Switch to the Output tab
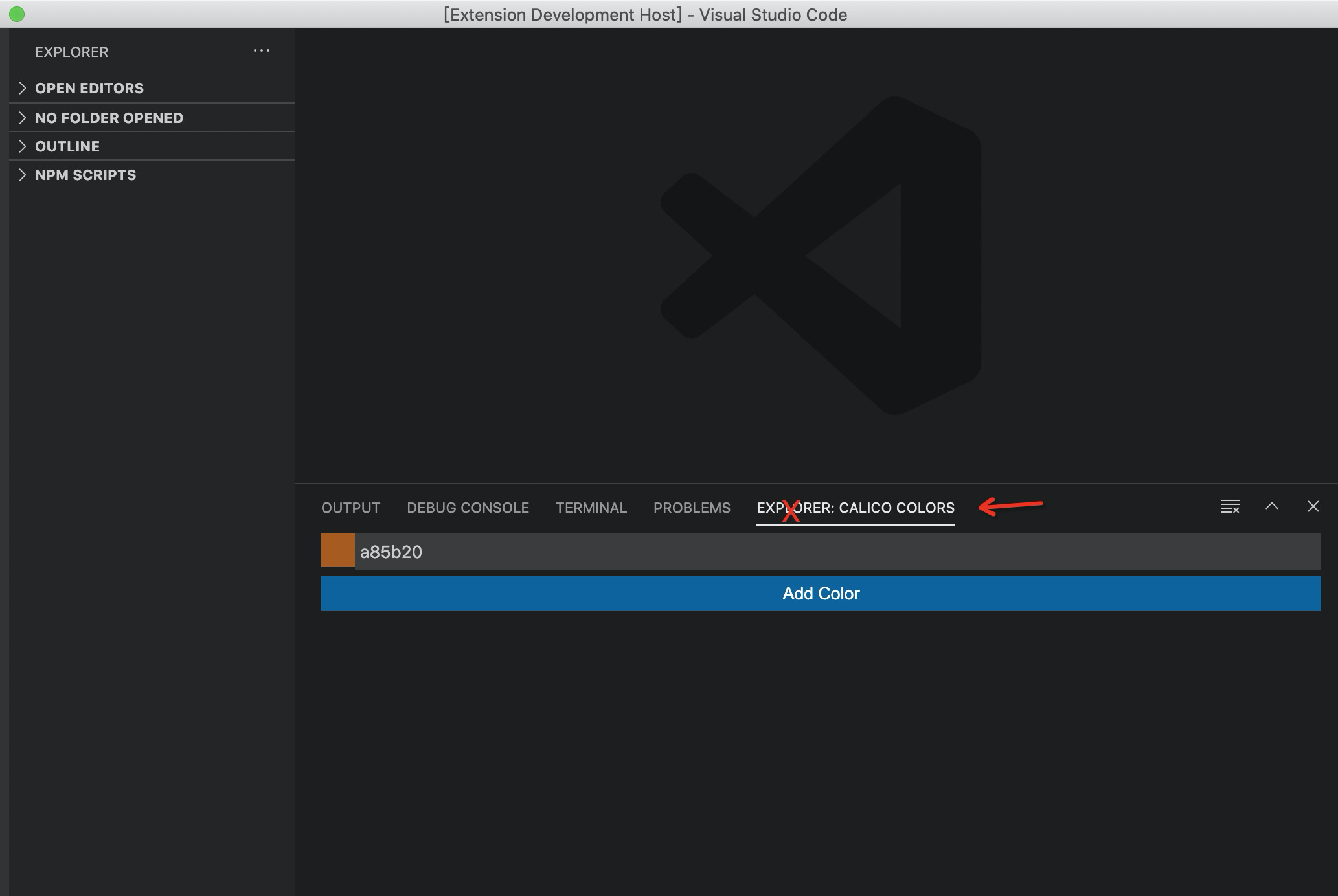The height and width of the screenshot is (896, 1338). tap(350, 508)
